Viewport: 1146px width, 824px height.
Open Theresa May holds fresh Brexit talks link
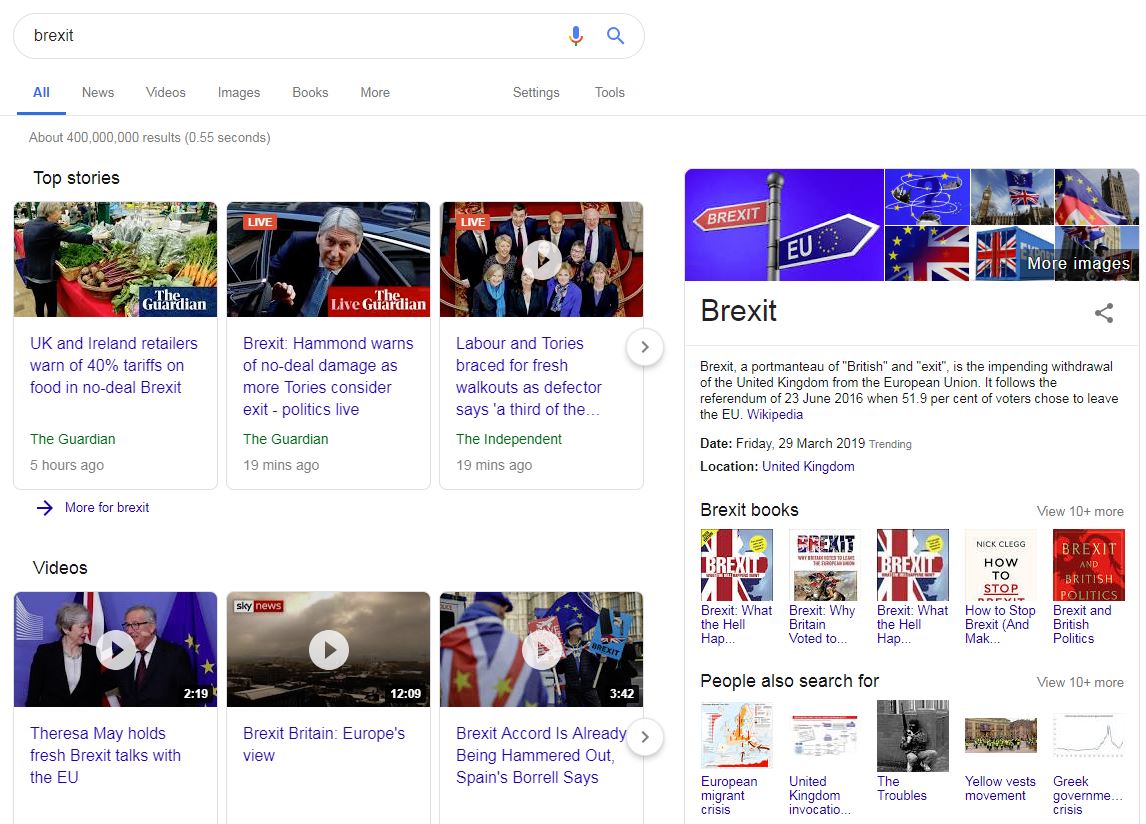(x=105, y=755)
